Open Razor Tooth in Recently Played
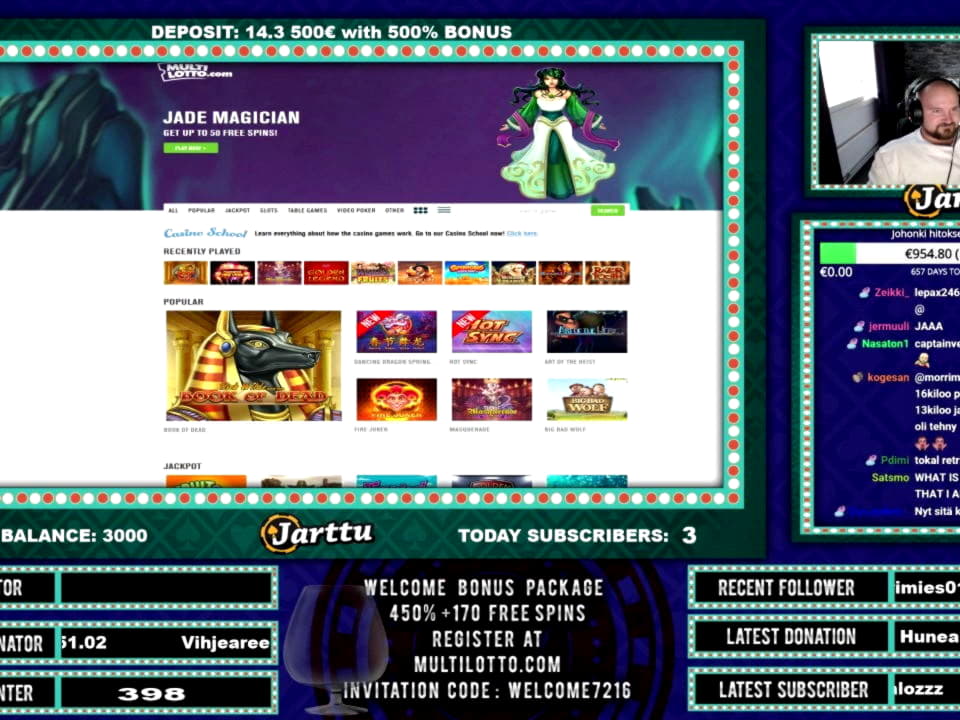This screenshot has width=960, height=720. click(607, 273)
